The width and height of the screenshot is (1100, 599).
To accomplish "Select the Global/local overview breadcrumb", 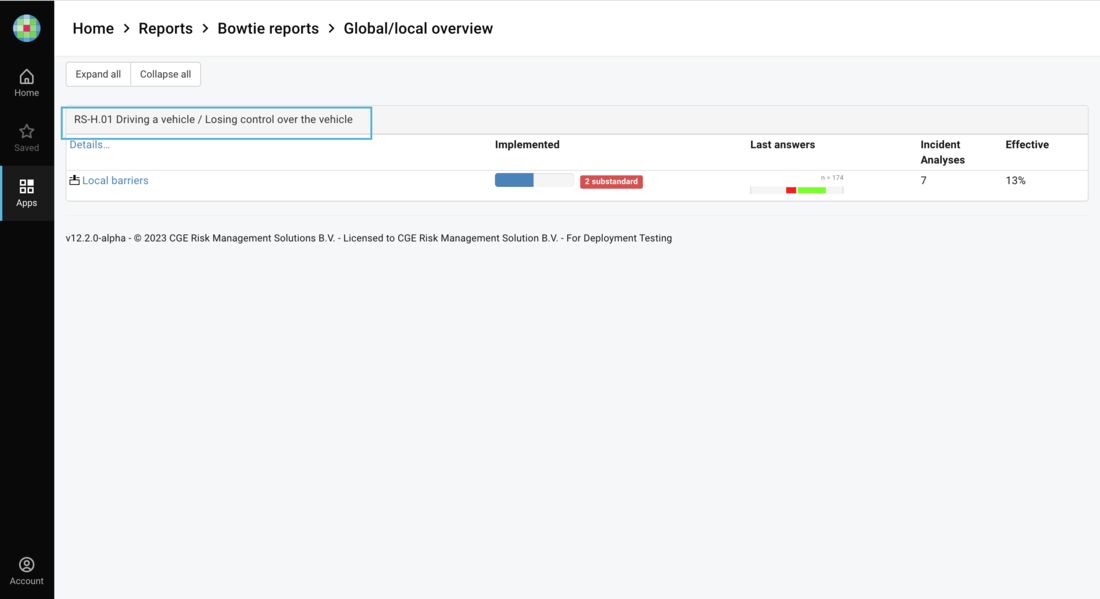I will [418, 28].
